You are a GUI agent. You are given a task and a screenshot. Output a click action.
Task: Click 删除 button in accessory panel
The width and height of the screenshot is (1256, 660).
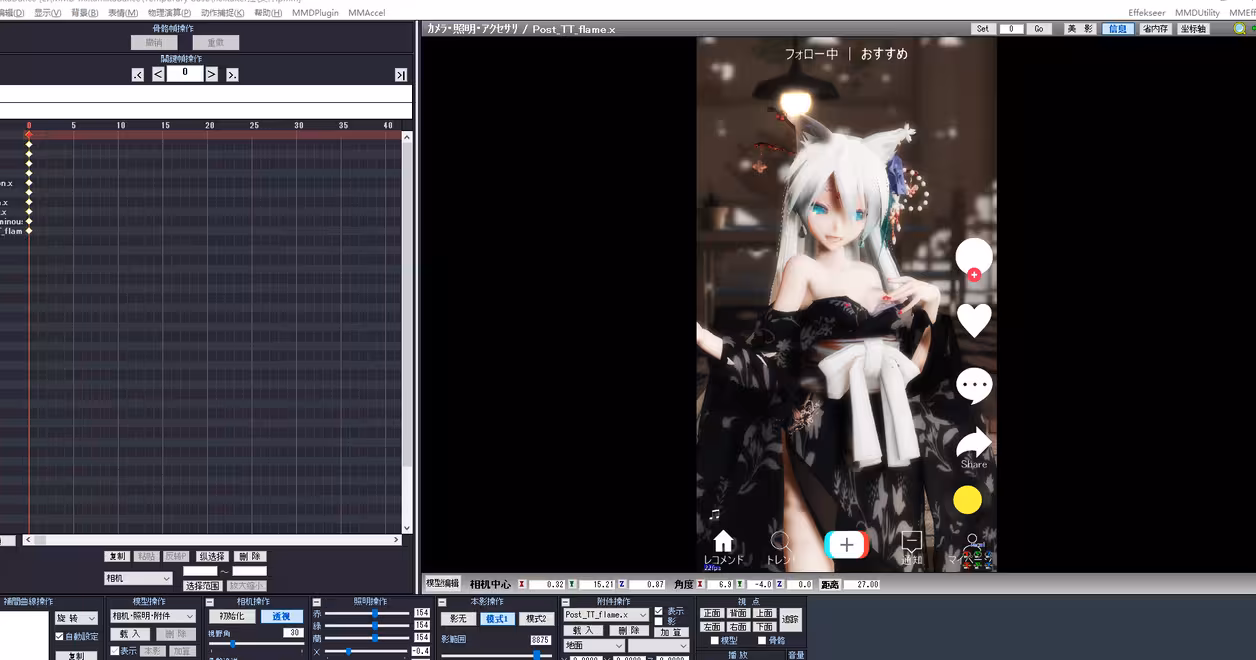(630, 631)
